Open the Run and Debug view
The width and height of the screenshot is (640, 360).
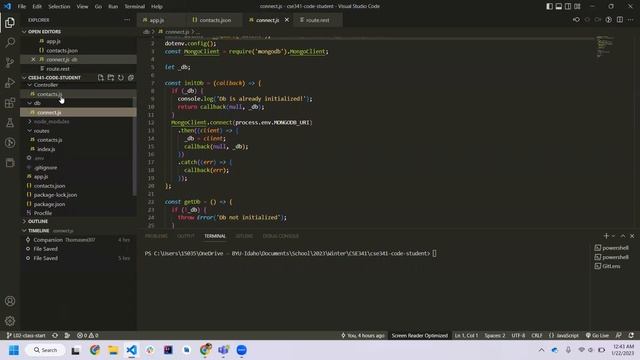tap(10, 82)
